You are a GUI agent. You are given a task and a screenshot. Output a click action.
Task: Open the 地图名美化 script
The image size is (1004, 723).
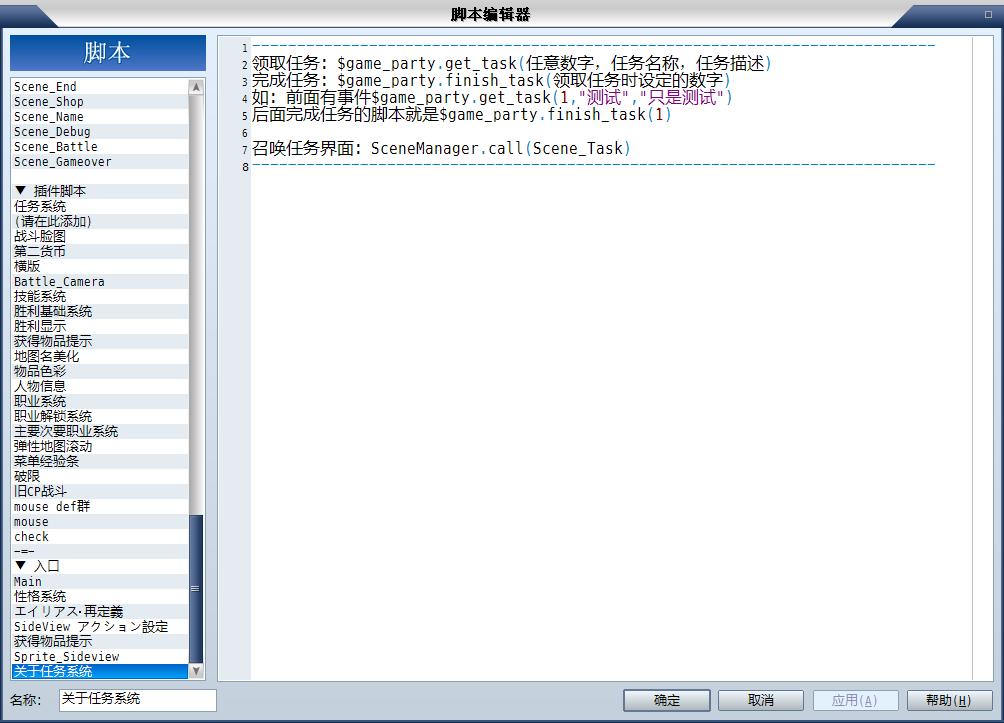tap(101, 356)
